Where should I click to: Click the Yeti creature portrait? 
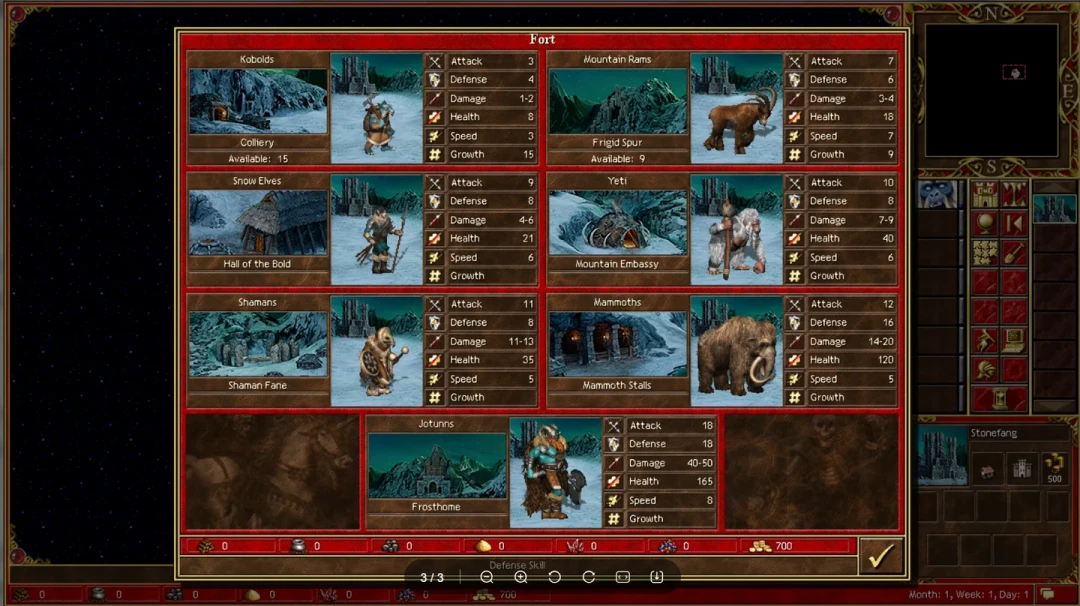(736, 229)
